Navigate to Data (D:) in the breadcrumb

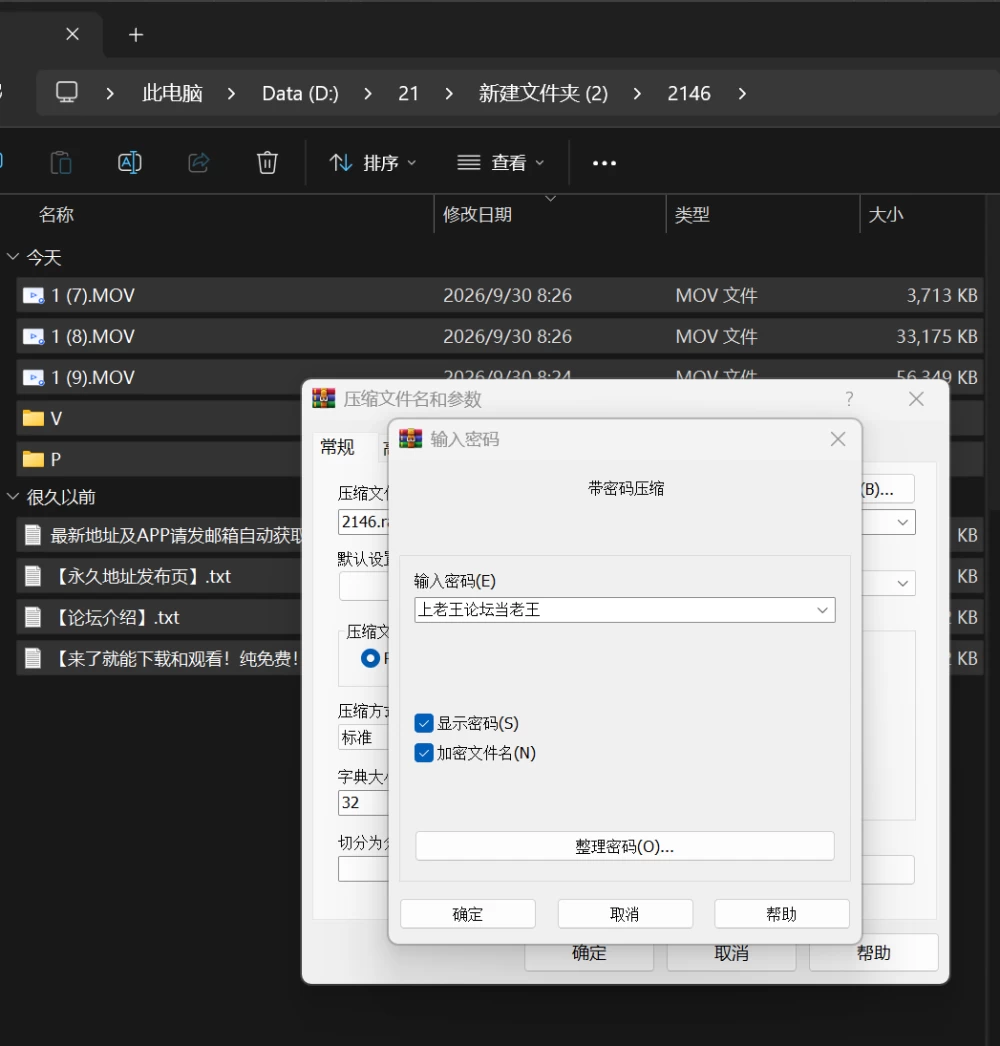click(x=300, y=93)
